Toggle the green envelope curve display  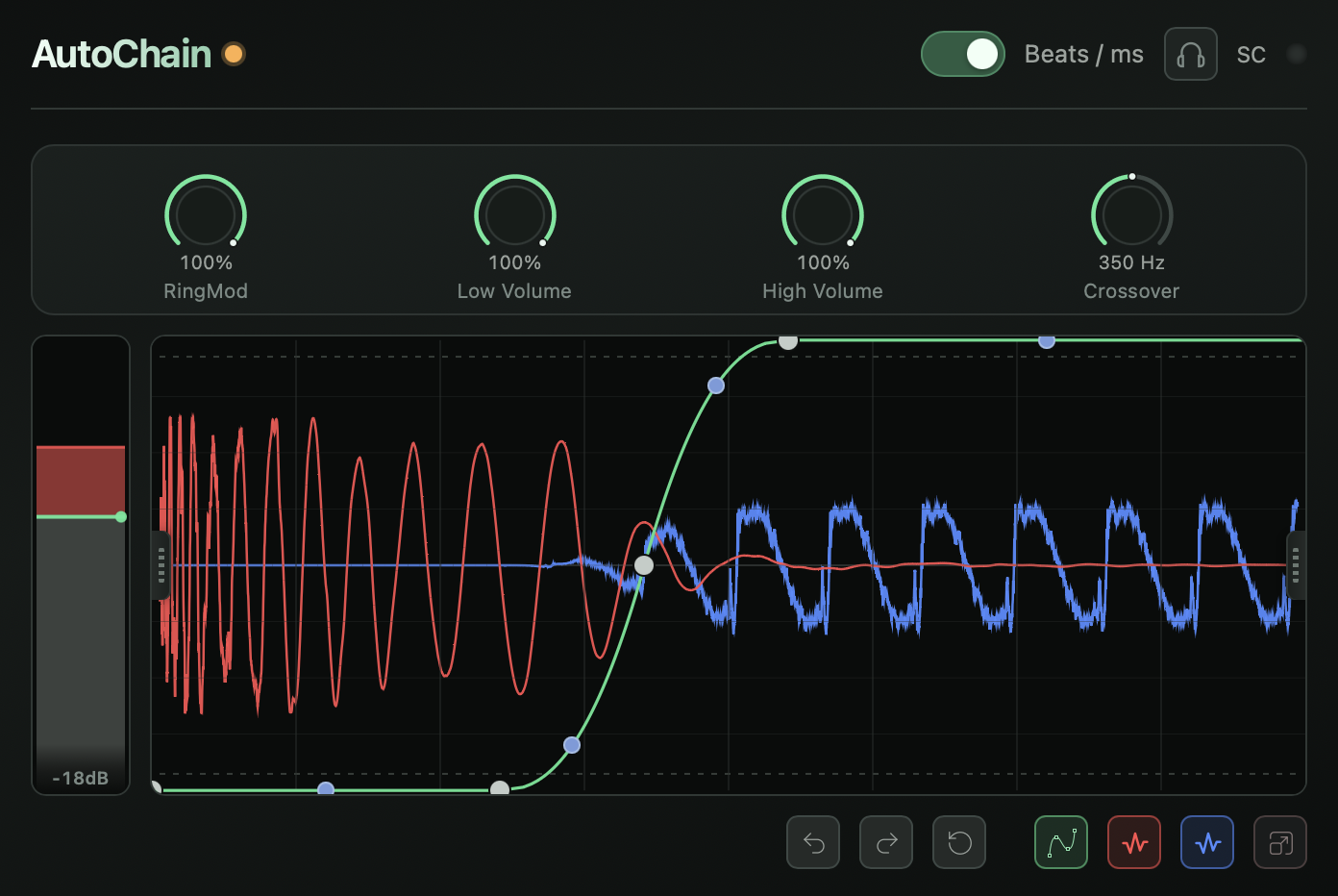[x=1061, y=843]
